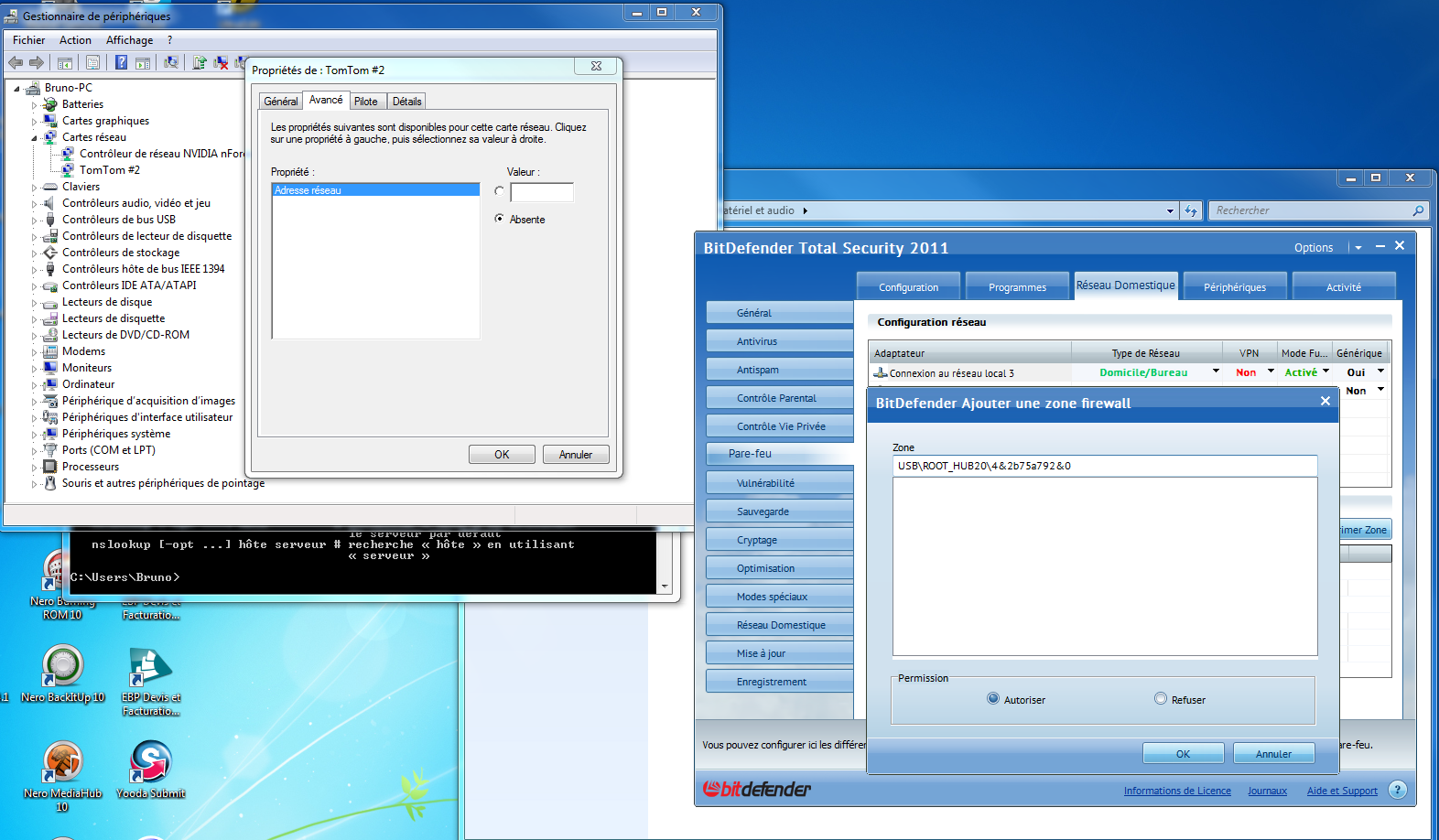
Task: Click OK in TomTom #2 properties dialog
Action: coord(502,454)
